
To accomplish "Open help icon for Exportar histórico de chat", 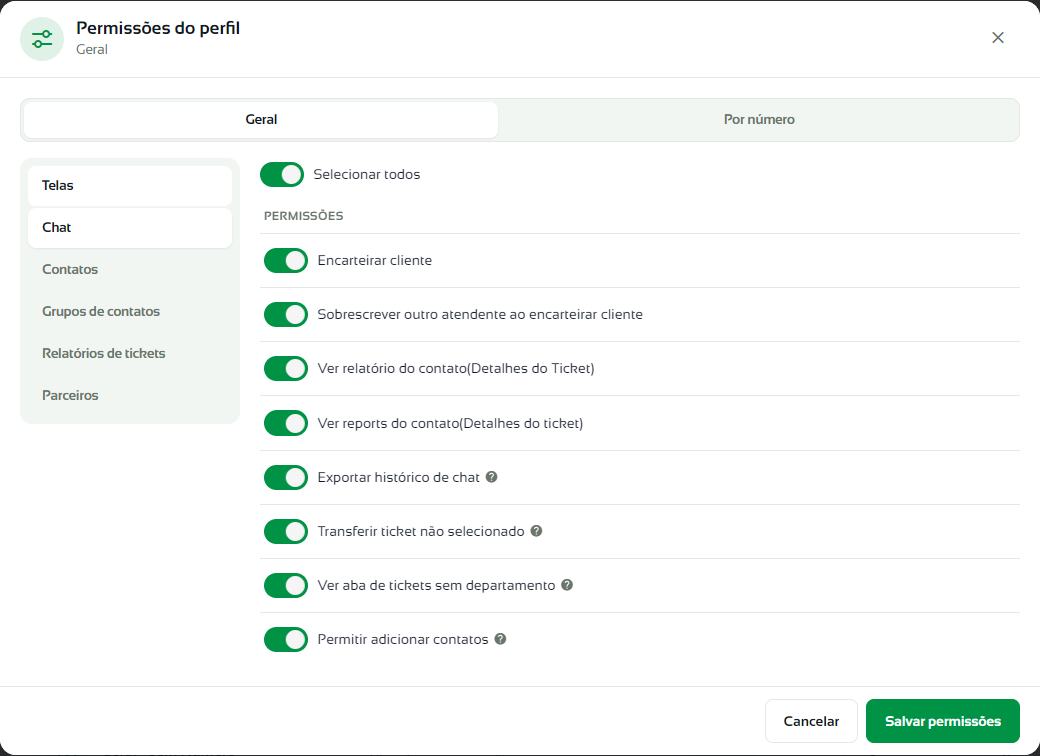I will click(x=491, y=477).
